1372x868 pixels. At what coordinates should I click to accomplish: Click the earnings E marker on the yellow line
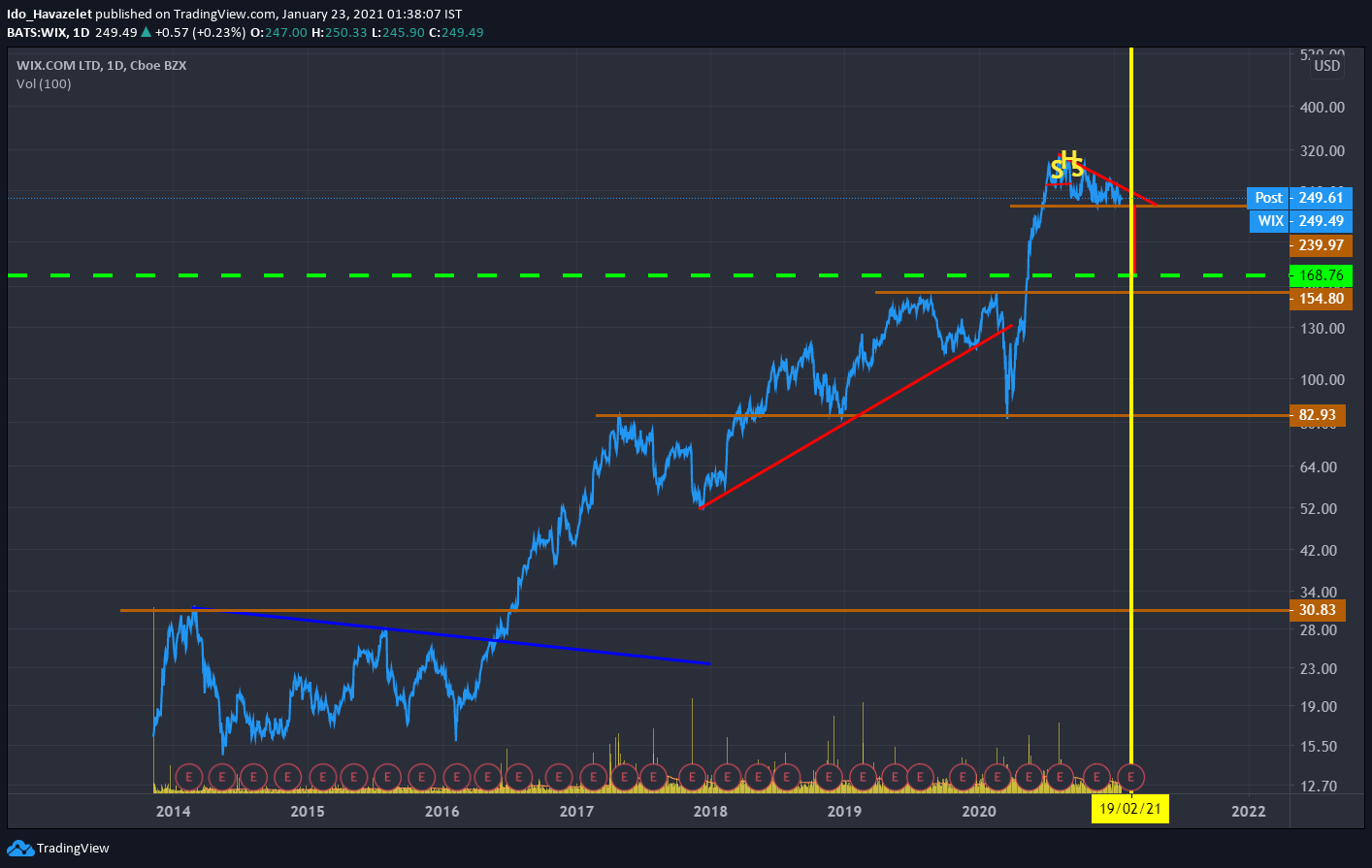[1131, 777]
